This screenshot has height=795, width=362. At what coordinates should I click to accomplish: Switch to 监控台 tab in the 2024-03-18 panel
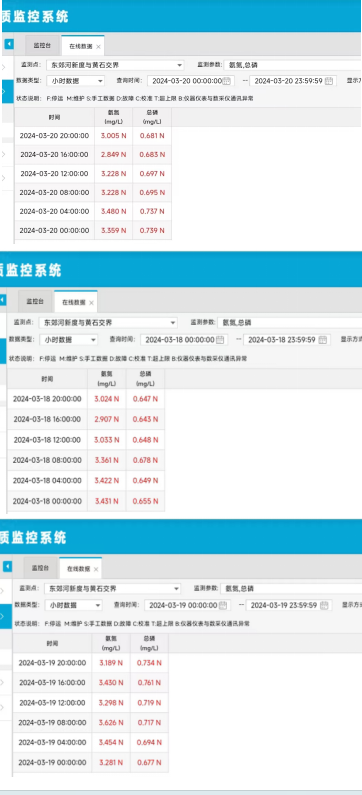click(35, 302)
